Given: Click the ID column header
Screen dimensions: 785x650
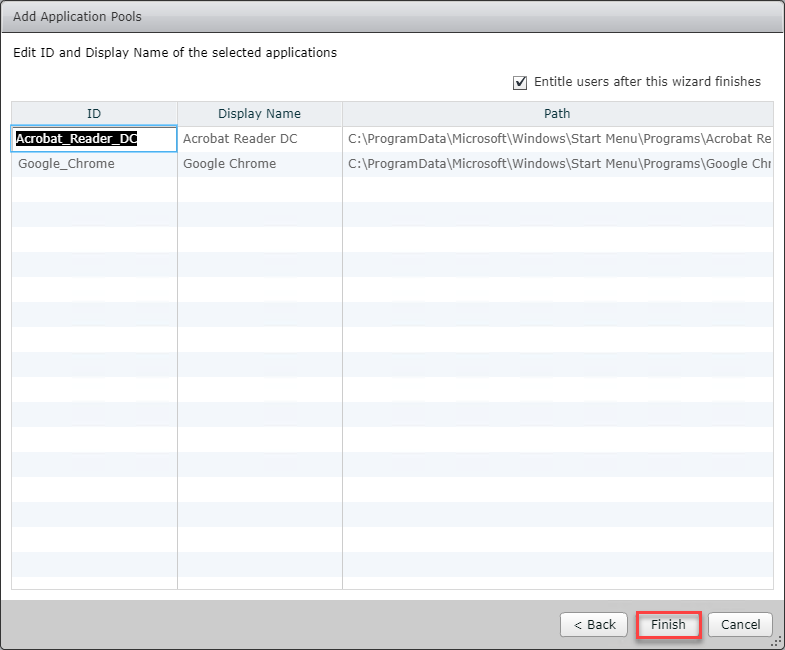Looking at the screenshot, I should 94,114.
